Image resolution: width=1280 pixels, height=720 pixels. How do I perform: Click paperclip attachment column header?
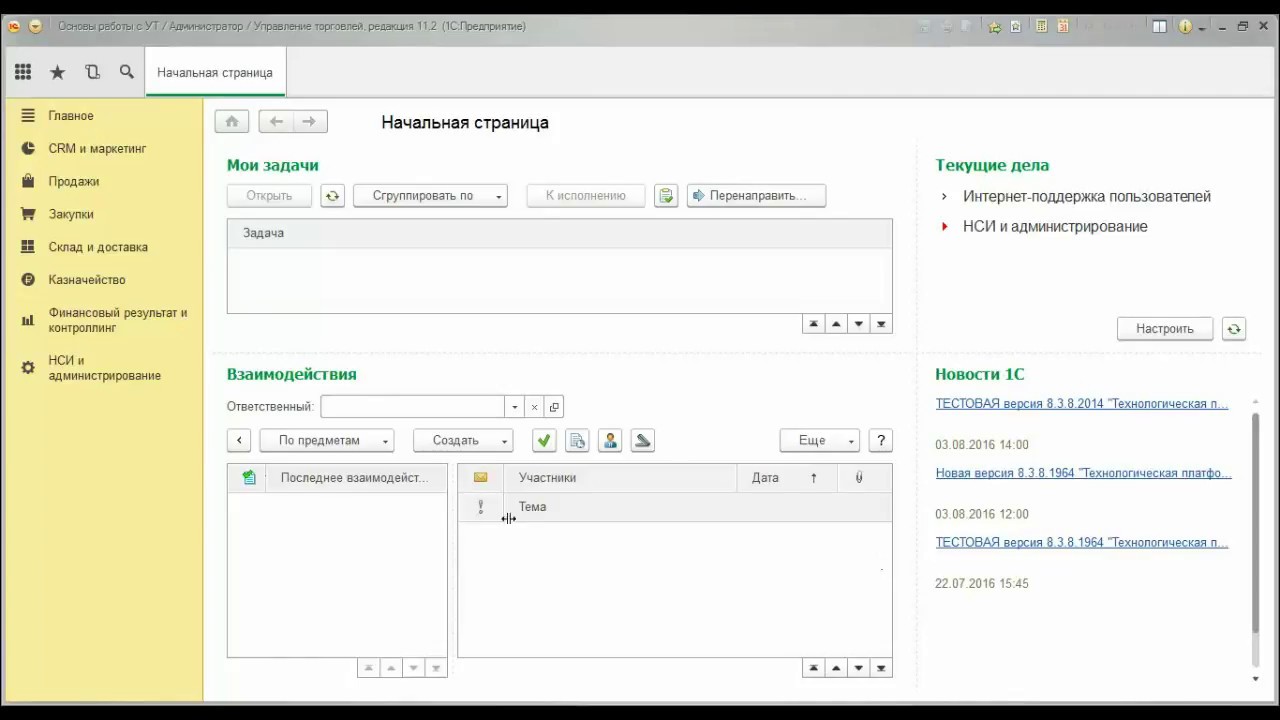point(858,478)
